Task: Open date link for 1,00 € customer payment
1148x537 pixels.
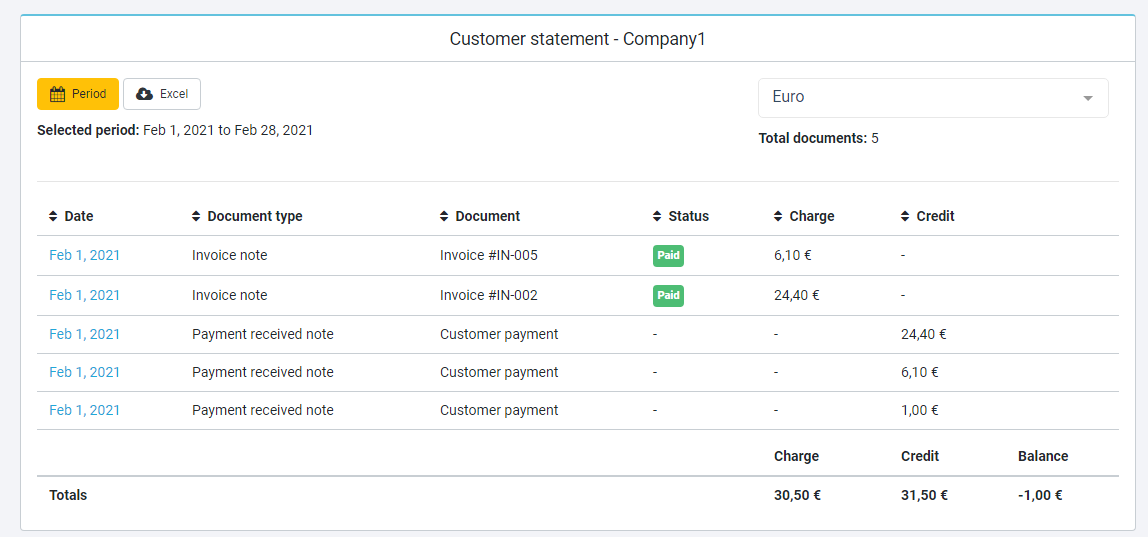Action: (84, 410)
